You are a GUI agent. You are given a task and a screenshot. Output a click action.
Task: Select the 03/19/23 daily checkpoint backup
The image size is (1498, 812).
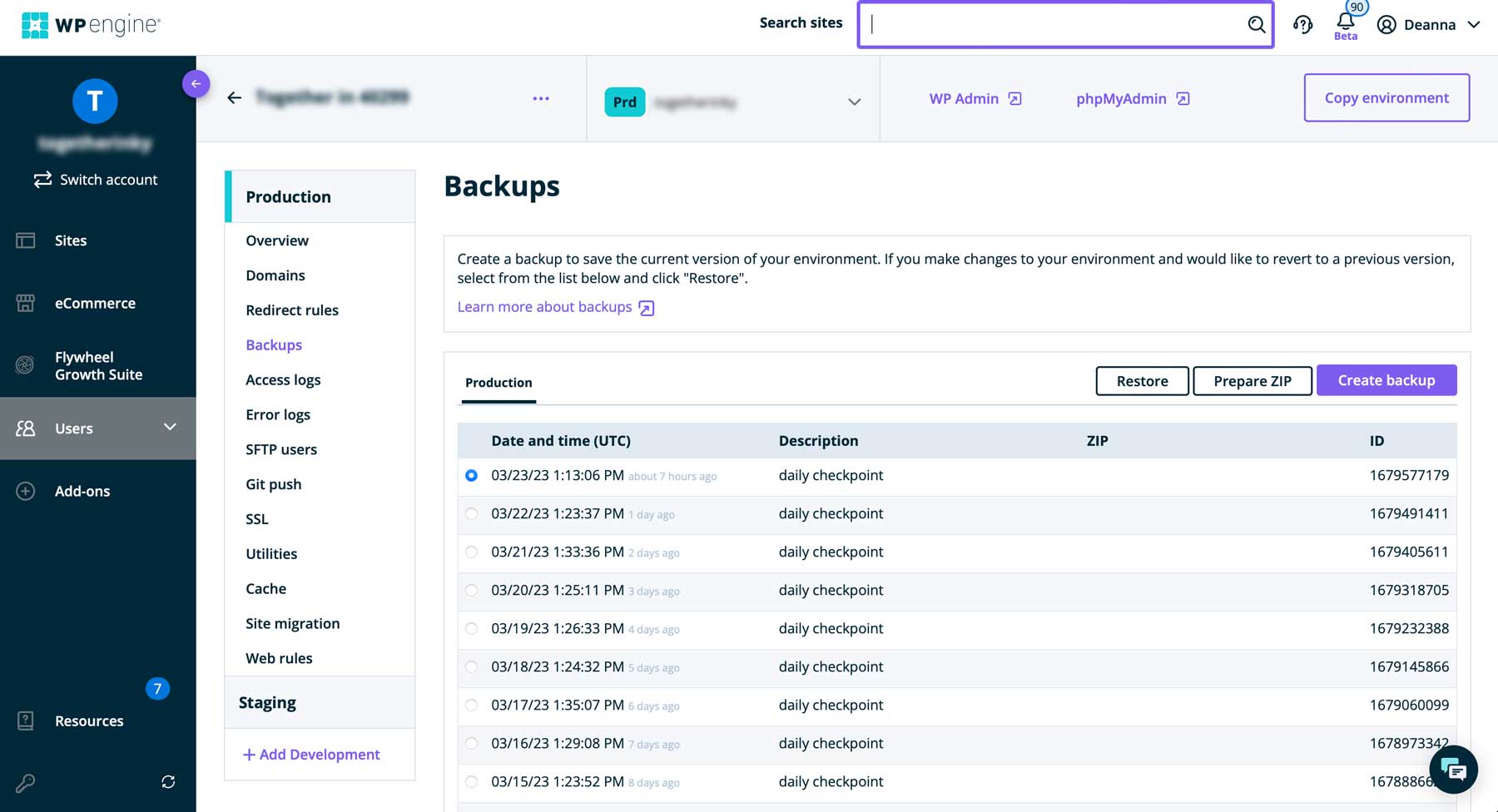pos(472,628)
